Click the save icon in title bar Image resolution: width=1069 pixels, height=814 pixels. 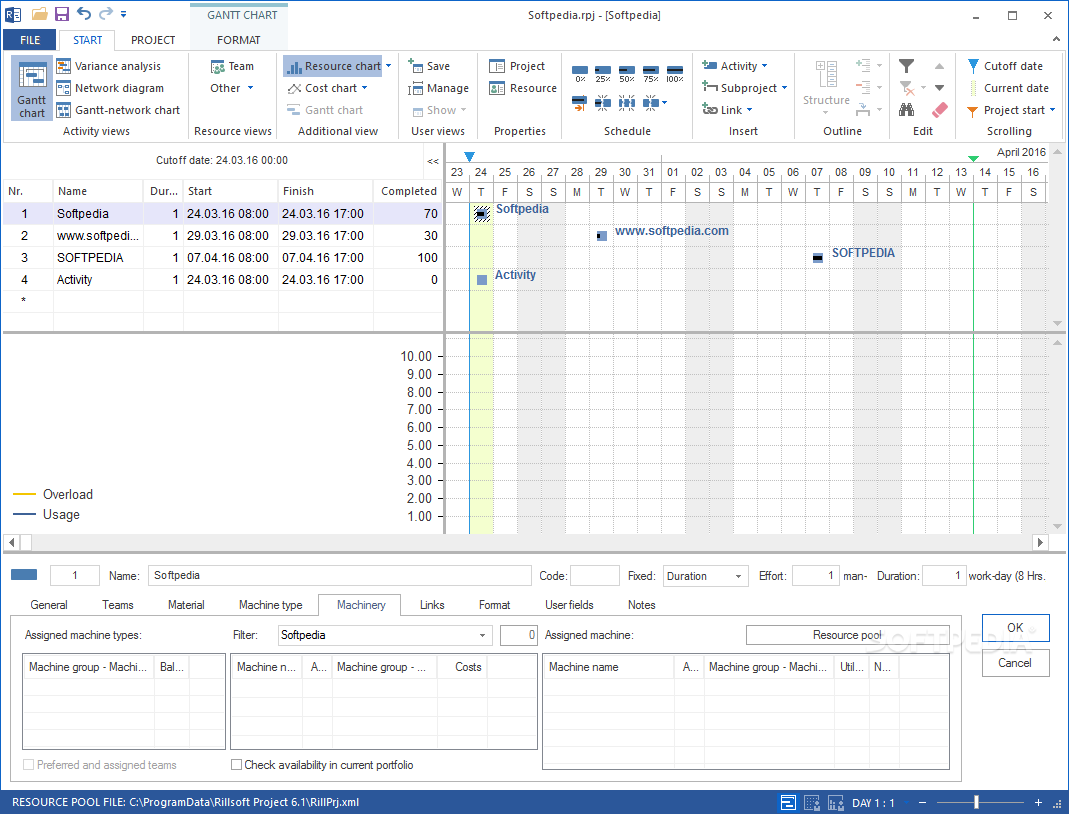61,14
